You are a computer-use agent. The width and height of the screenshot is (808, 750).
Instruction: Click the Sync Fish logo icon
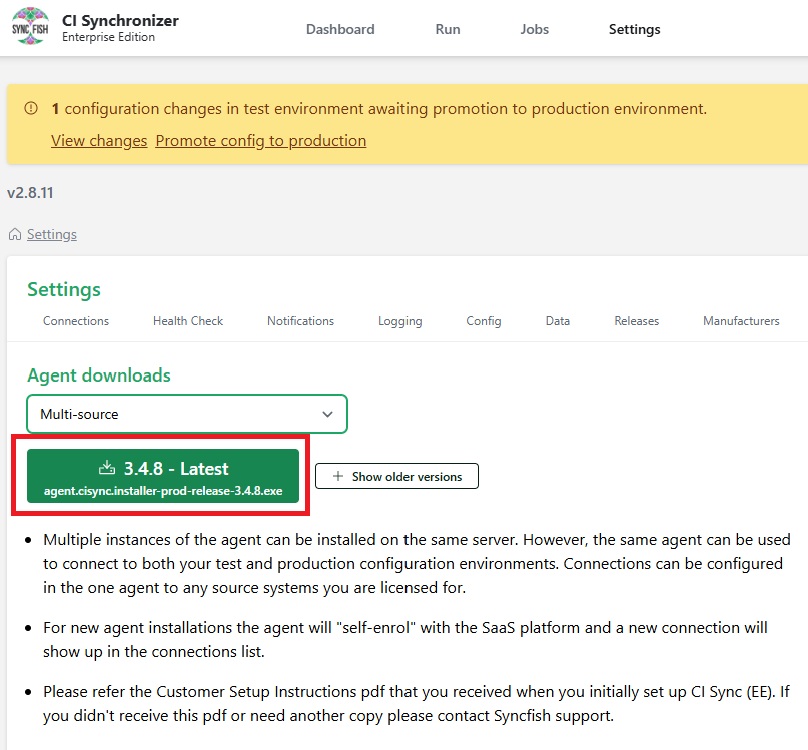pyautogui.click(x=30, y=26)
